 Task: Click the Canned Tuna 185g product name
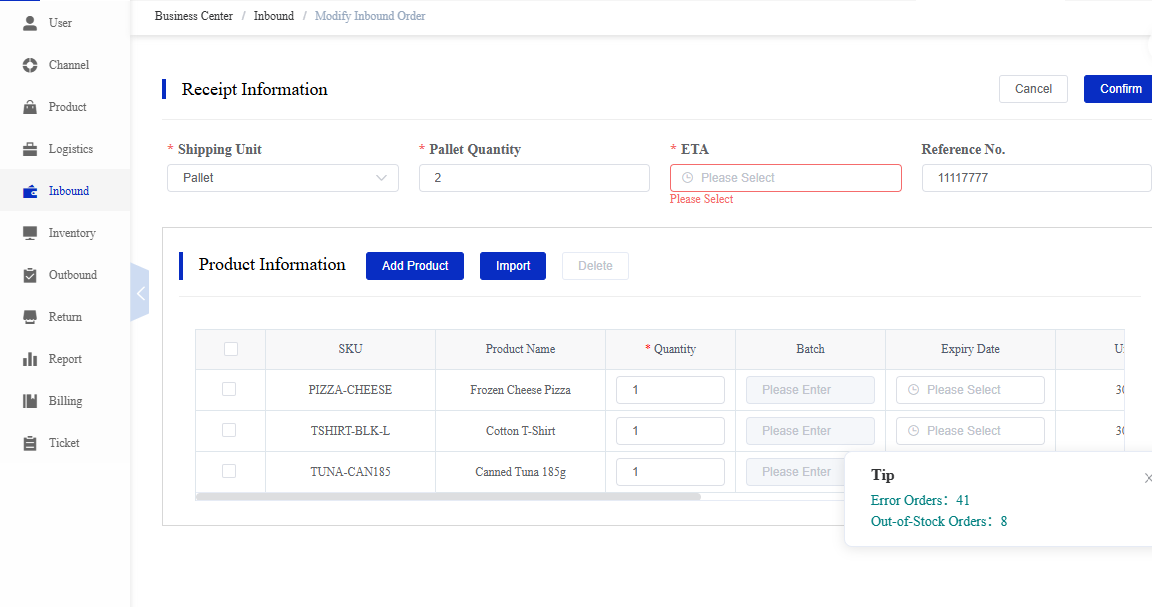[x=520, y=472]
